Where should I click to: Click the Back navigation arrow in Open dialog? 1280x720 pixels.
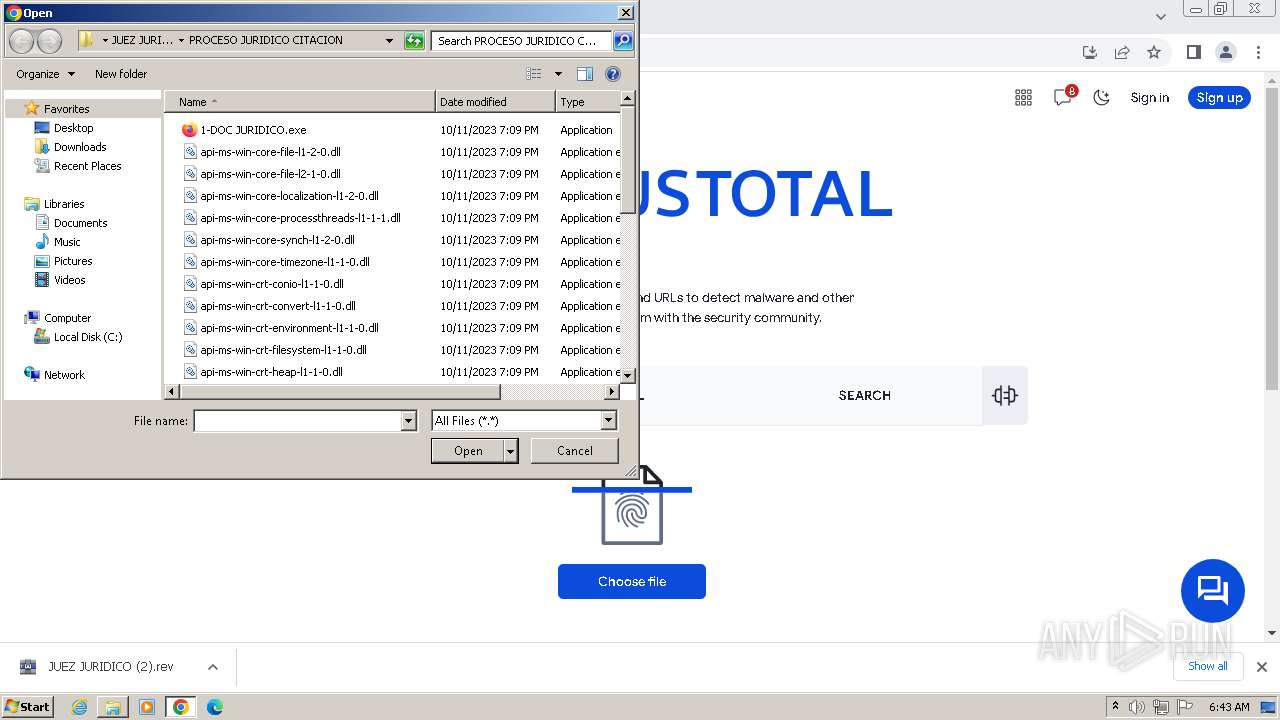click(21, 41)
